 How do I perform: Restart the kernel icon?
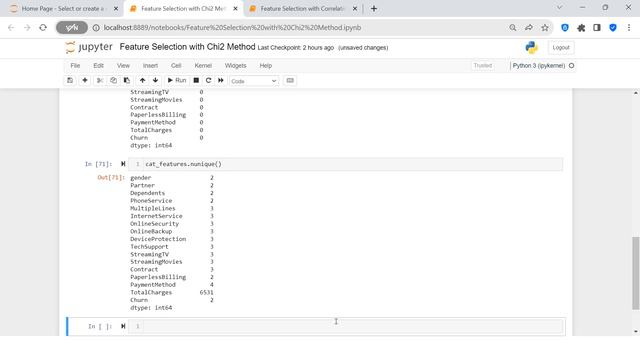point(208,80)
